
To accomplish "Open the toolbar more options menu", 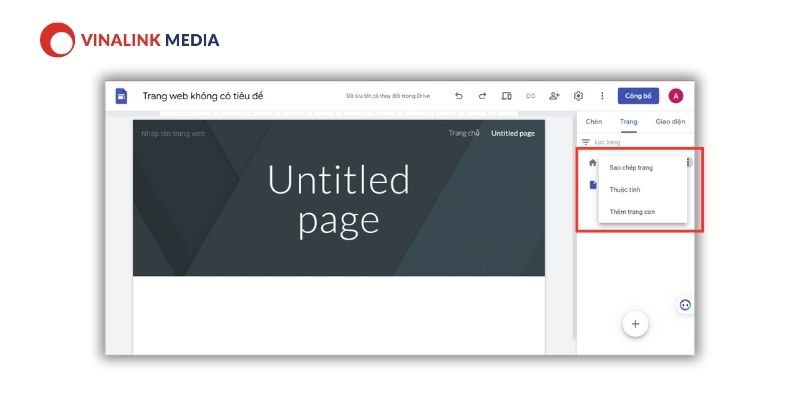I will 602,96.
